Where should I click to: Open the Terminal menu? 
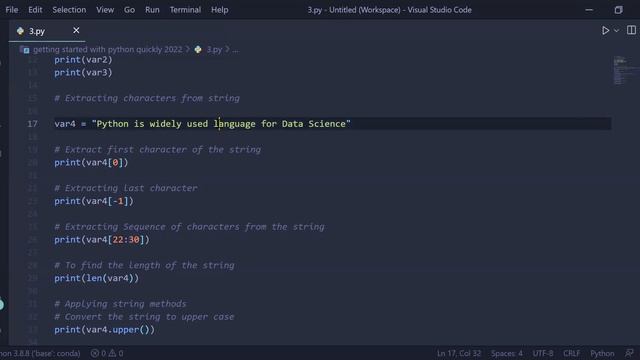(185, 10)
